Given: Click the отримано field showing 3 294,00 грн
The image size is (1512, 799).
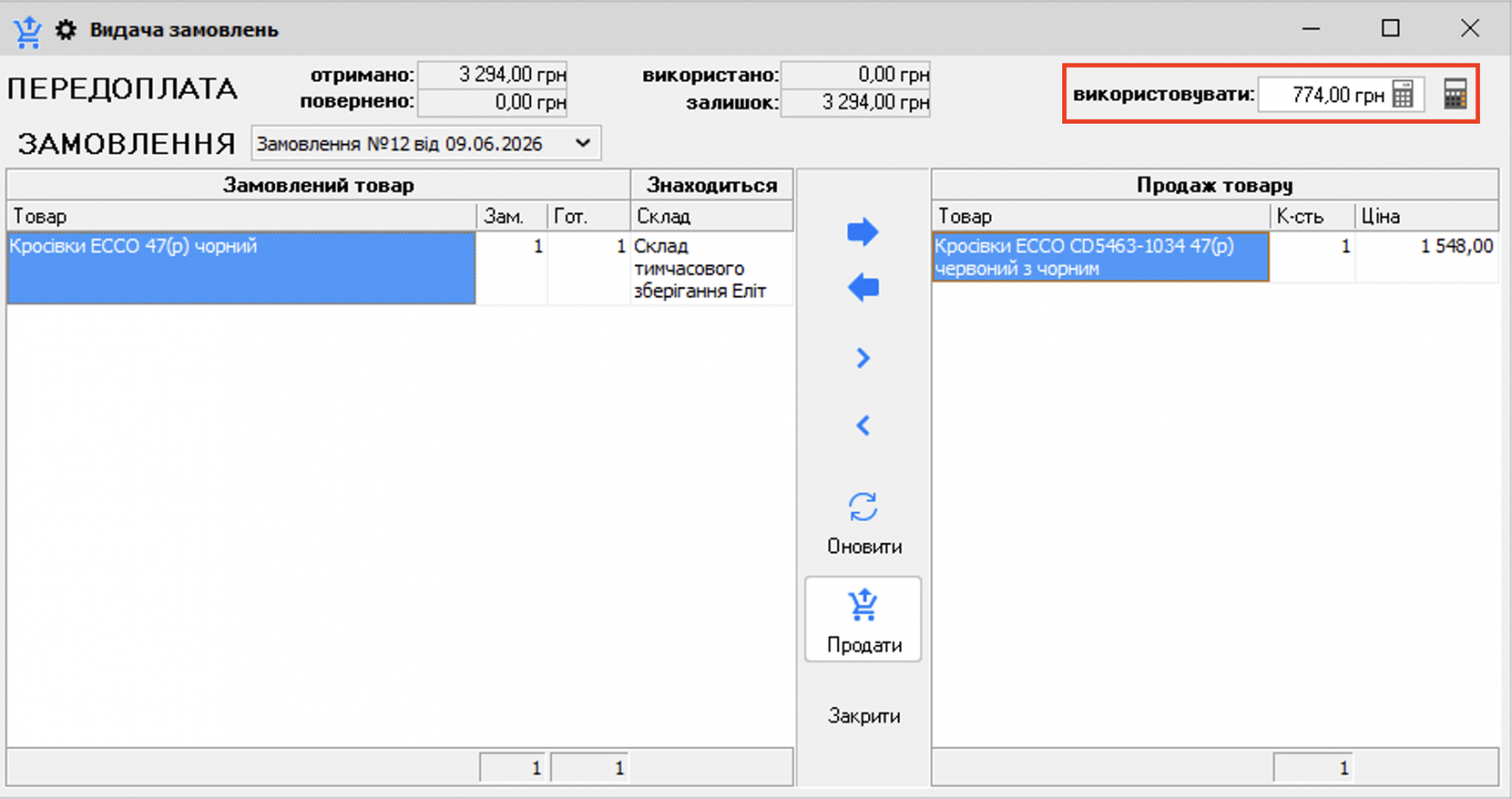Looking at the screenshot, I should coord(492,75).
